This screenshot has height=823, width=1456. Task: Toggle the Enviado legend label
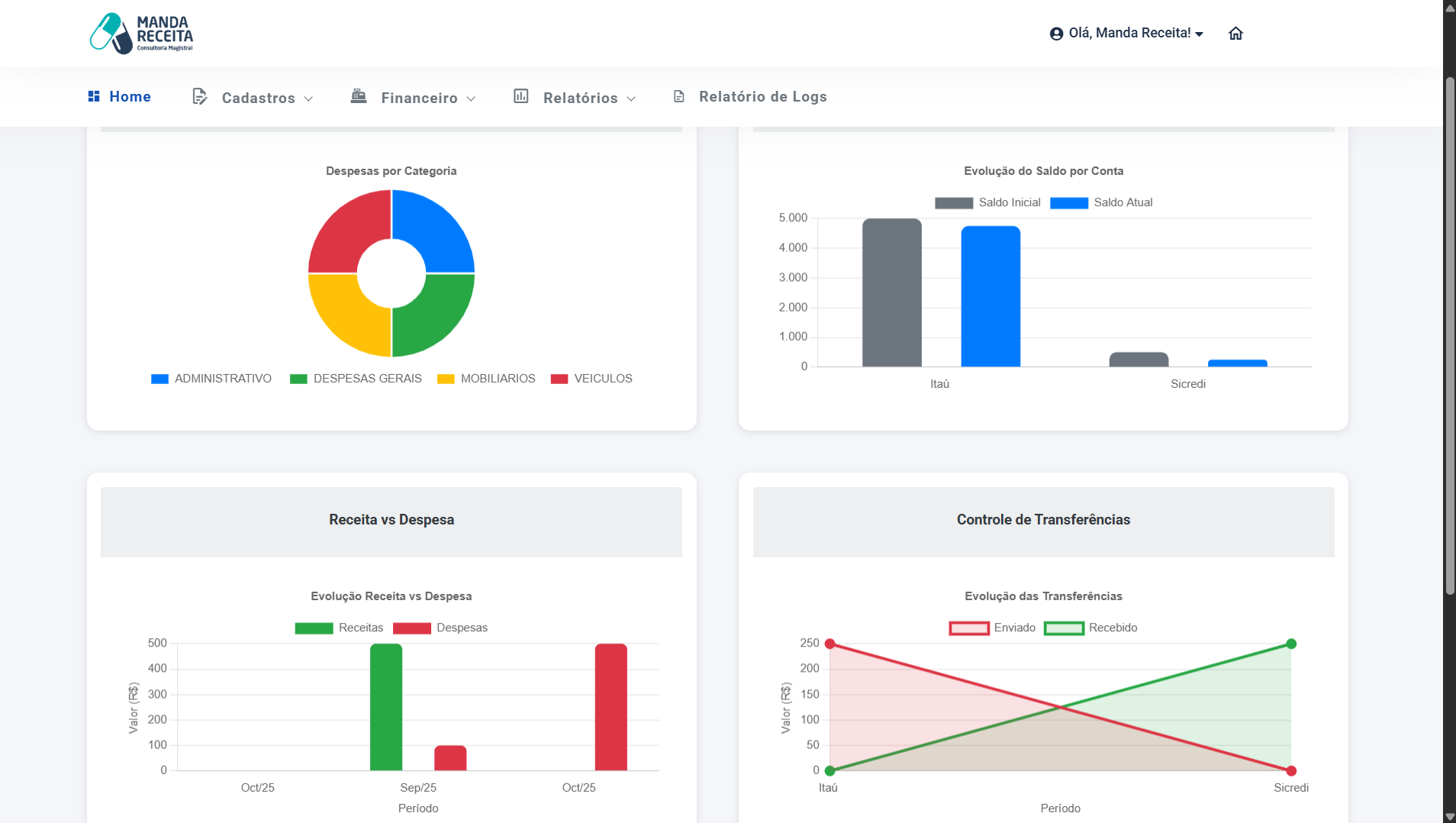click(x=992, y=628)
